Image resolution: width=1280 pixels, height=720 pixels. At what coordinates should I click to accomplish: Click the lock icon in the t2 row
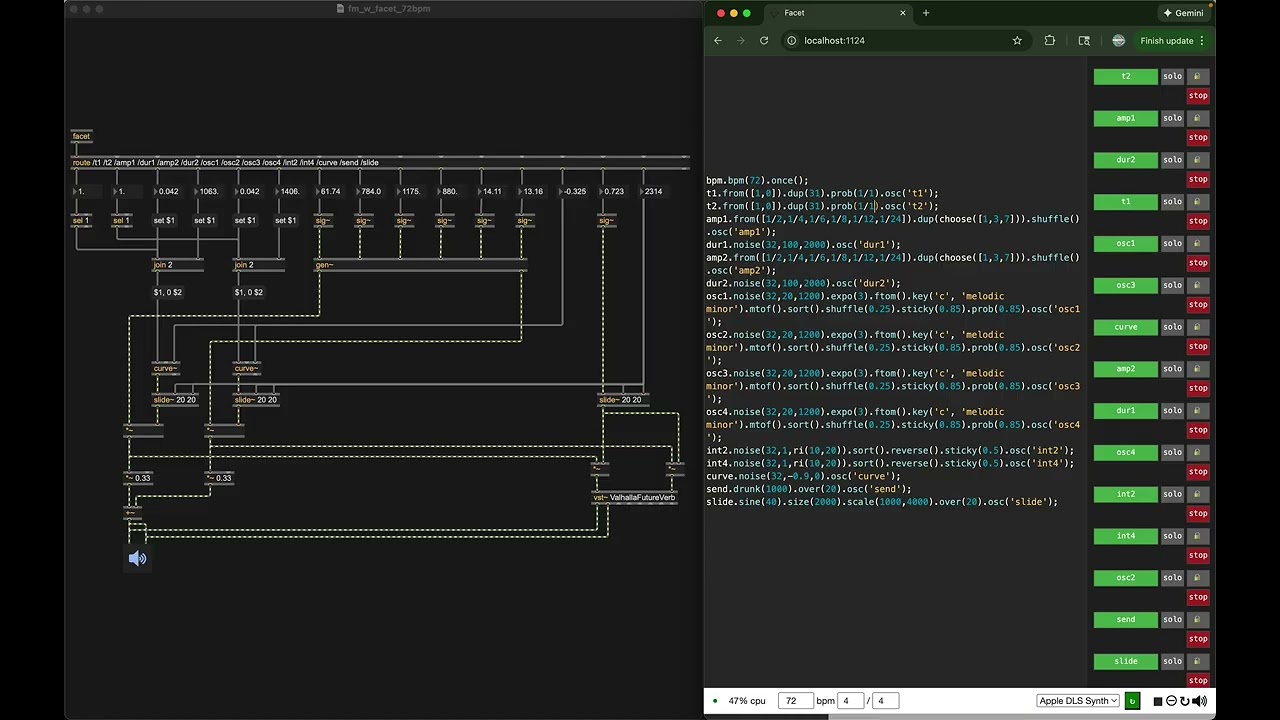[1198, 76]
